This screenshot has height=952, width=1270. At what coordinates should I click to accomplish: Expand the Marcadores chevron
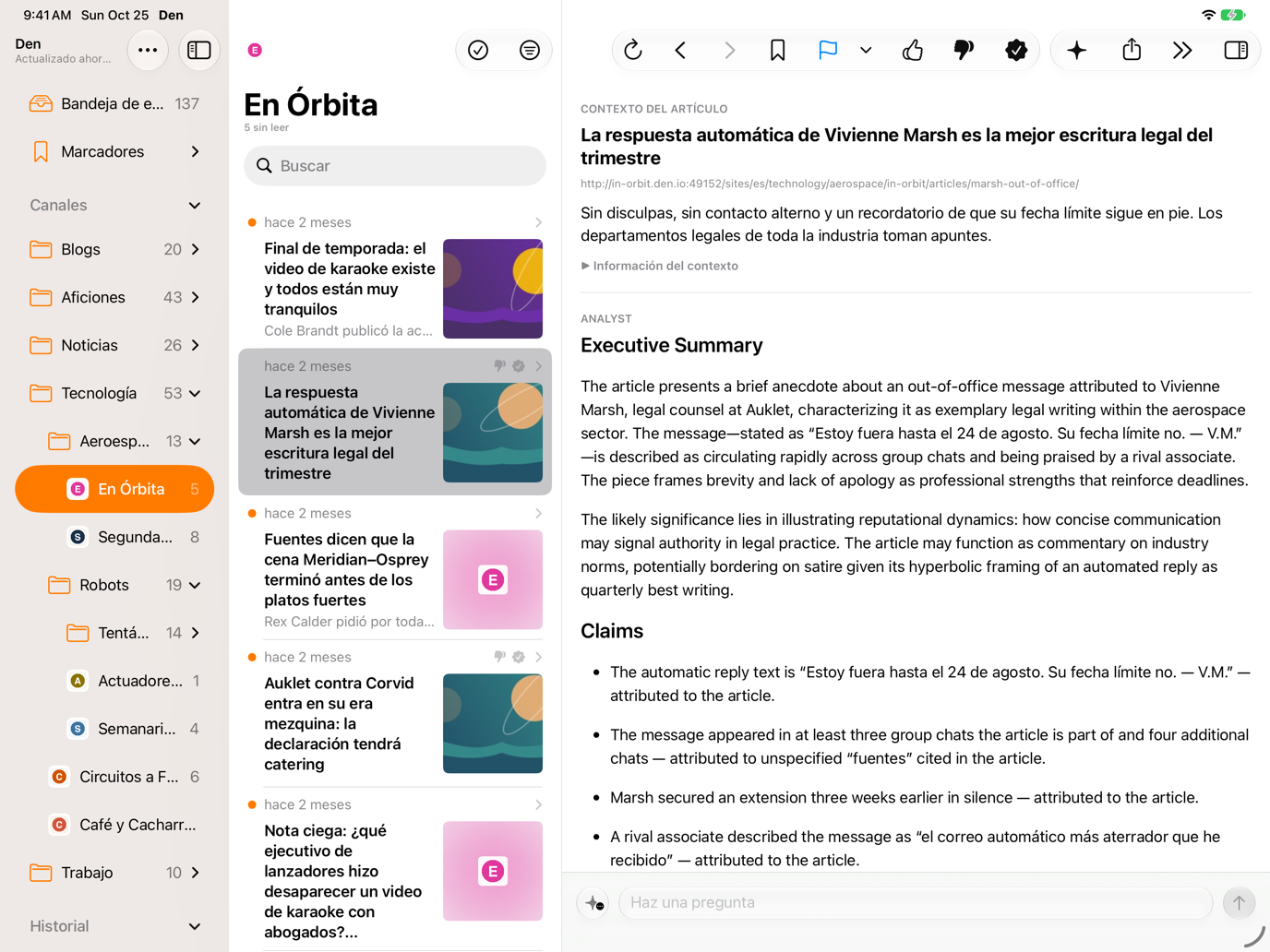[195, 151]
